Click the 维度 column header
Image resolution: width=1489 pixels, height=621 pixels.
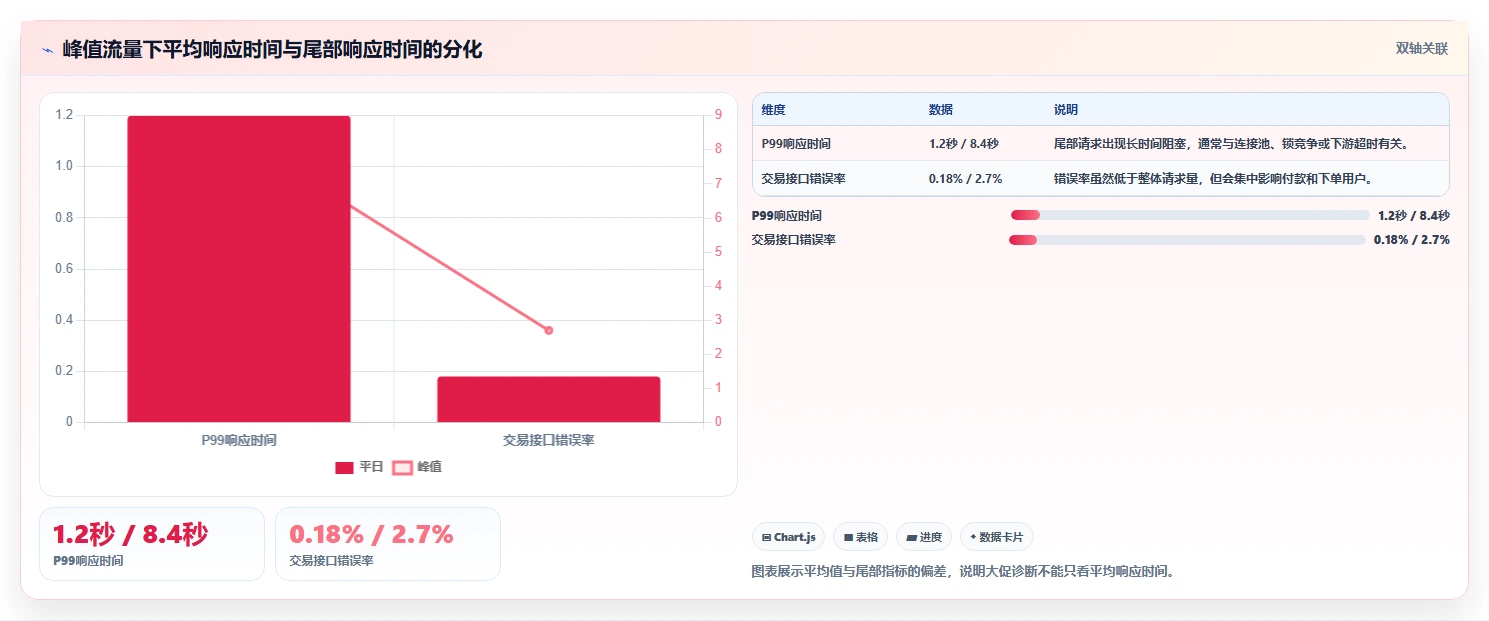coord(774,110)
